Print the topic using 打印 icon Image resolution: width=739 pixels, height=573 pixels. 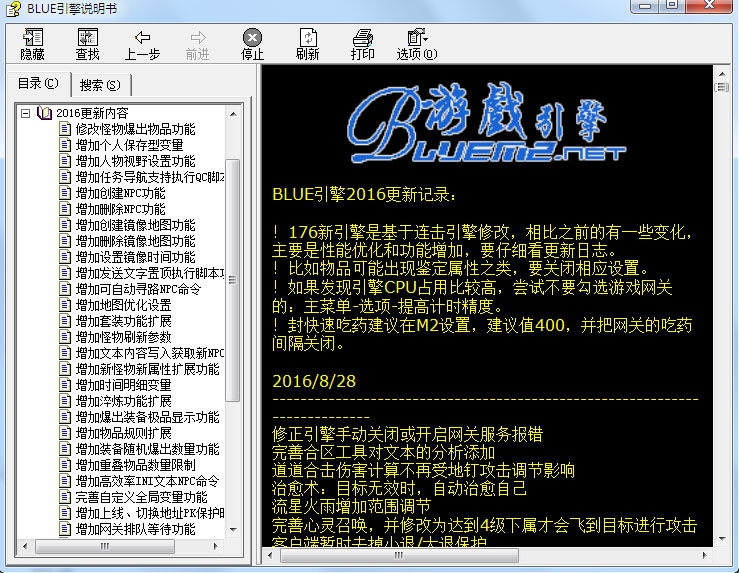(363, 38)
